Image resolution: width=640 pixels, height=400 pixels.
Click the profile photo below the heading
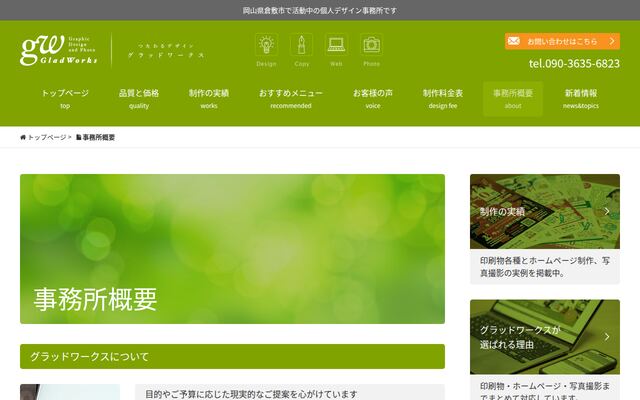(70, 392)
